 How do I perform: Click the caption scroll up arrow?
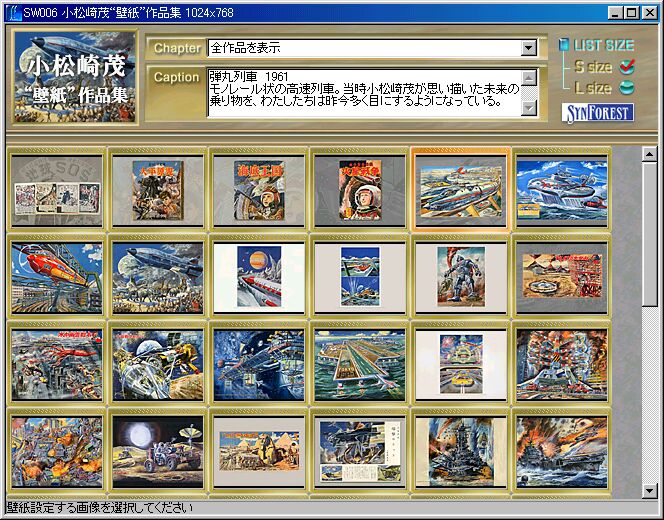(529, 77)
